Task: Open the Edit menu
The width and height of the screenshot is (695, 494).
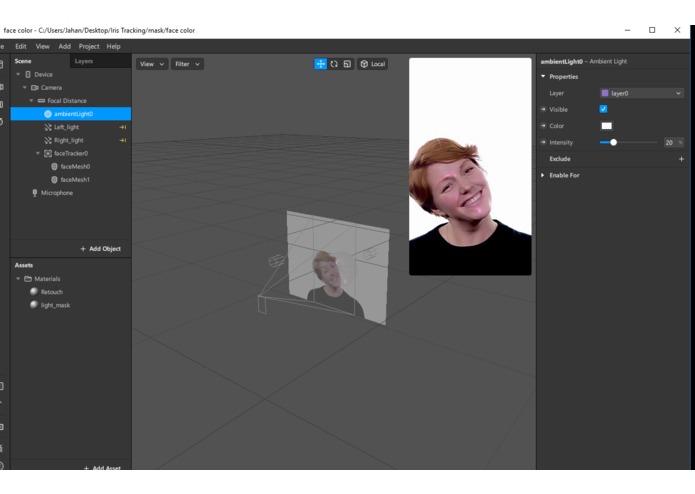Action: (21, 46)
